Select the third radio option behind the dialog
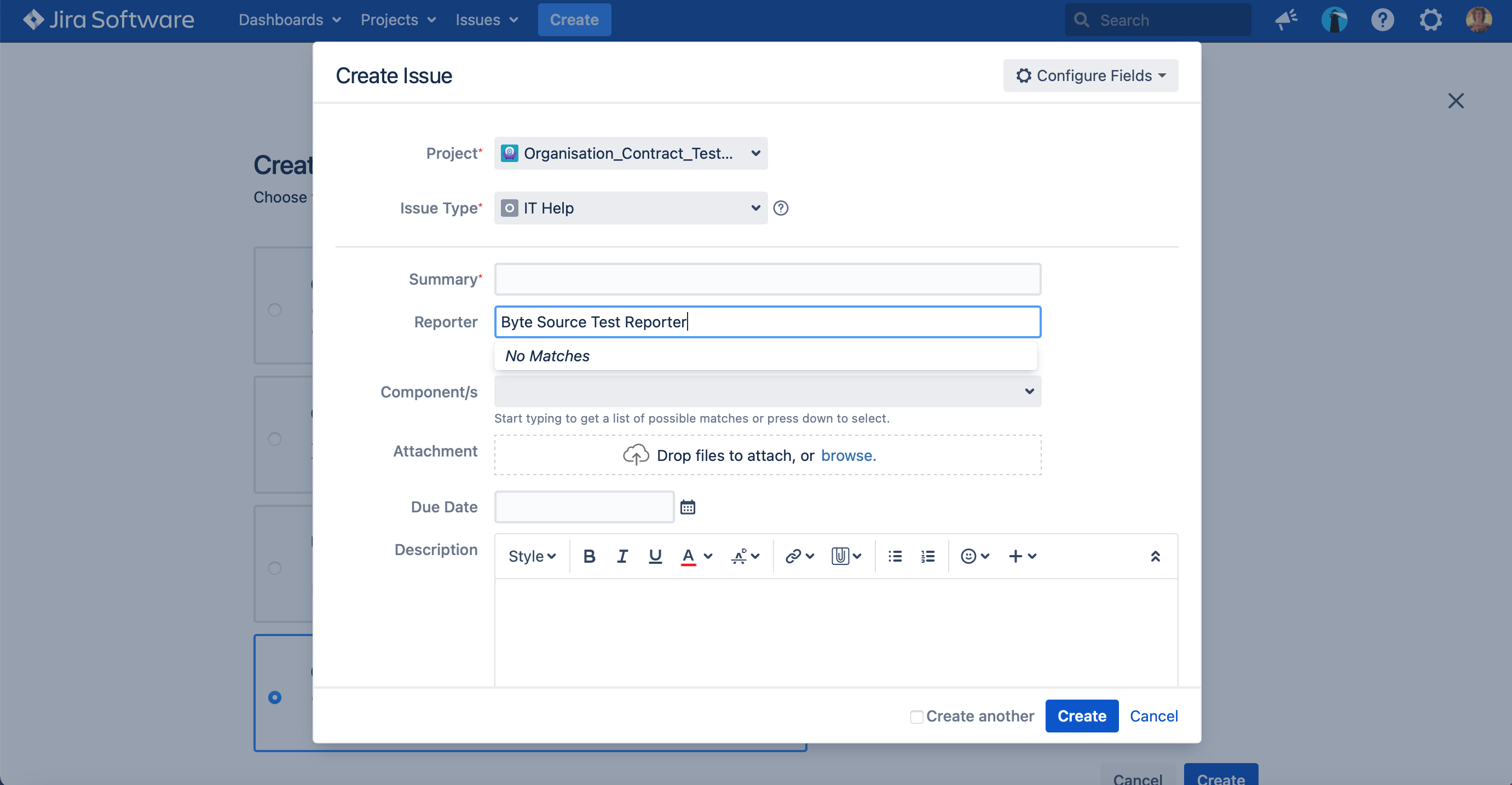Image resolution: width=1512 pixels, height=785 pixels. (x=275, y=568)
